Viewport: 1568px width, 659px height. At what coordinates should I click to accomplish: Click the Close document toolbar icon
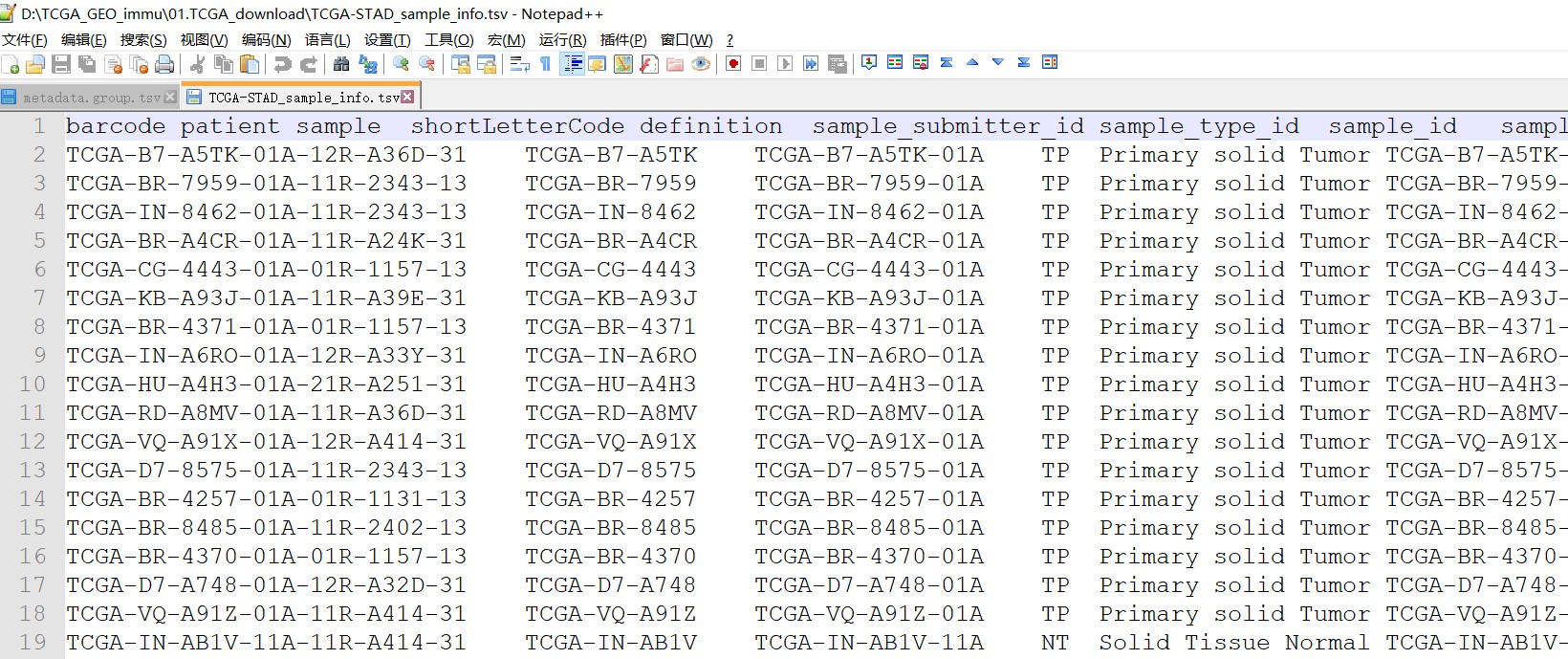[x=113, y=64]
